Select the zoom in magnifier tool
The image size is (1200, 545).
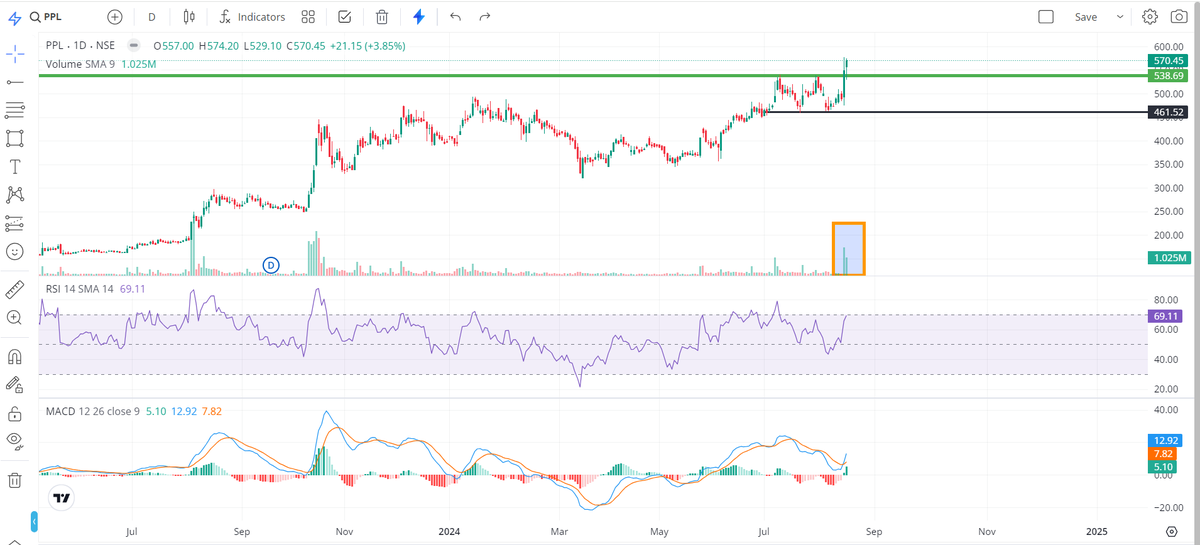coord(14,317)
